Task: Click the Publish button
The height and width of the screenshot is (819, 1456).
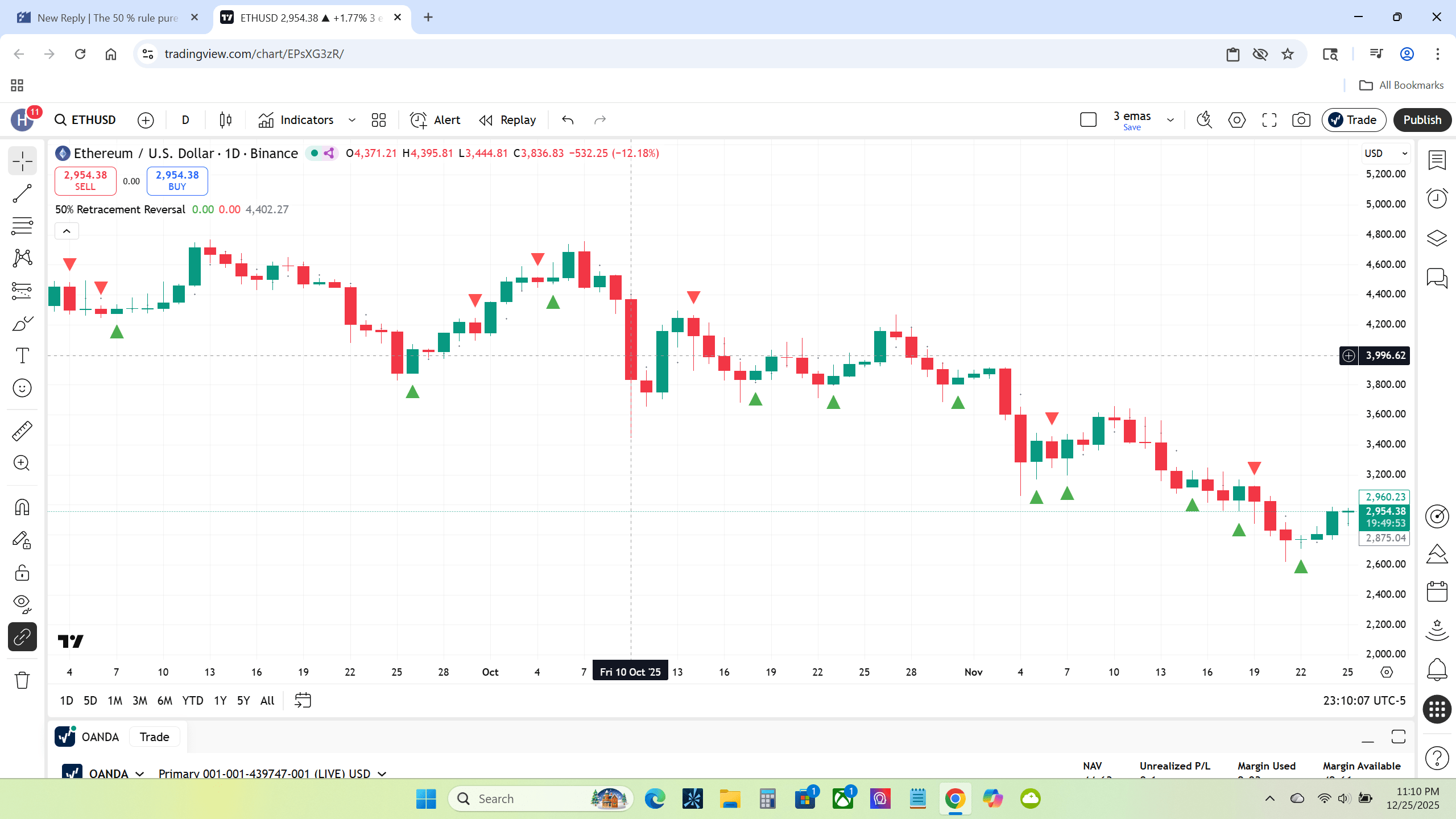Action: pos(1422,120)
